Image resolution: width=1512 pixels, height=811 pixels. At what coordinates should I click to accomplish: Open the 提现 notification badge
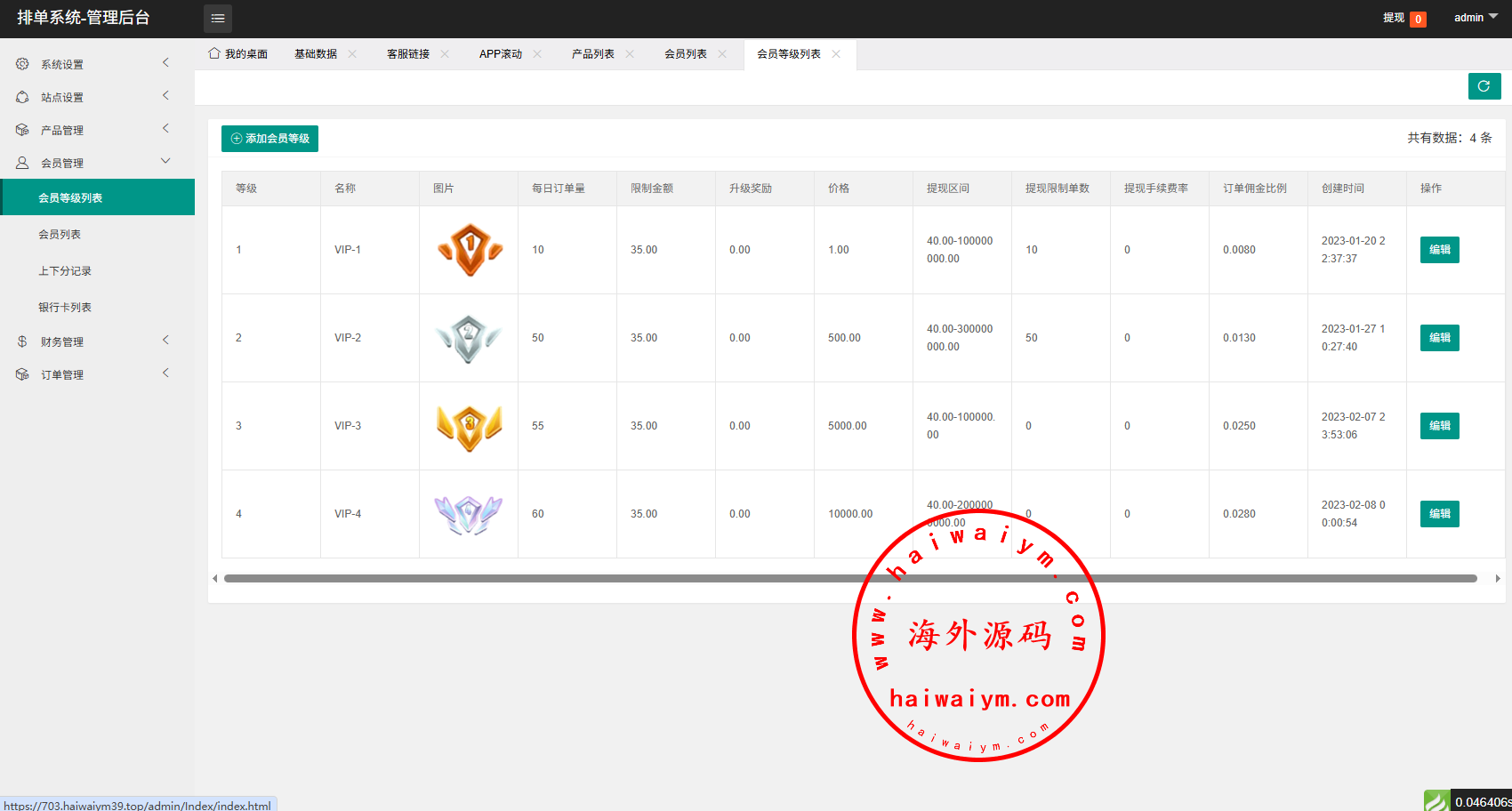click(x=1418, y=19)
